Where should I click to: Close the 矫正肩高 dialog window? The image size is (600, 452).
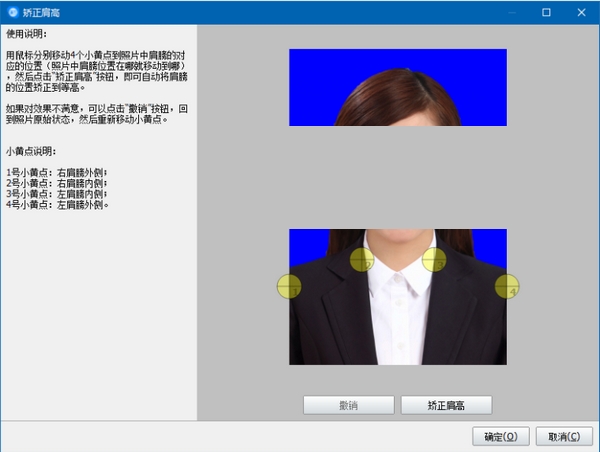click(x=582, y=12)
